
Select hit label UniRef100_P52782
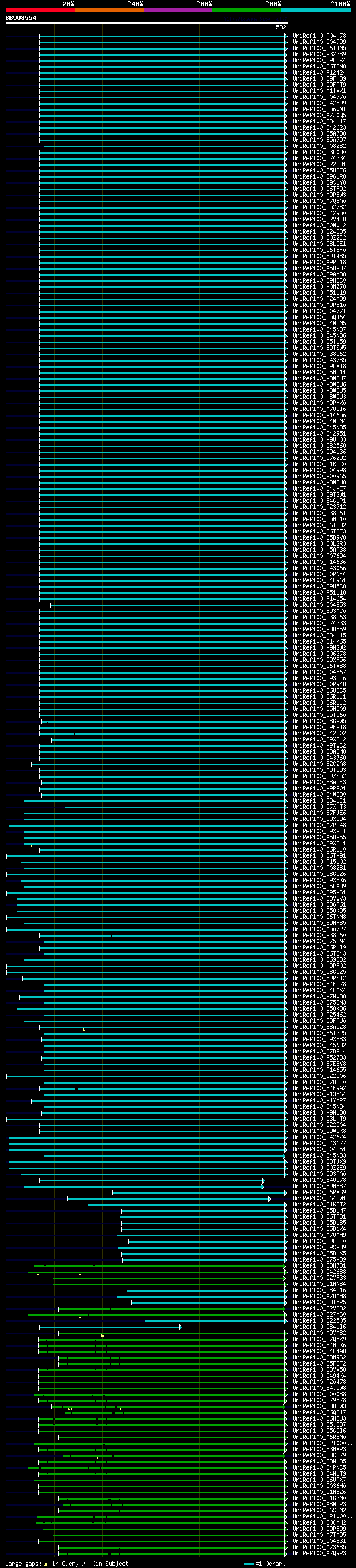pos(319,207)
